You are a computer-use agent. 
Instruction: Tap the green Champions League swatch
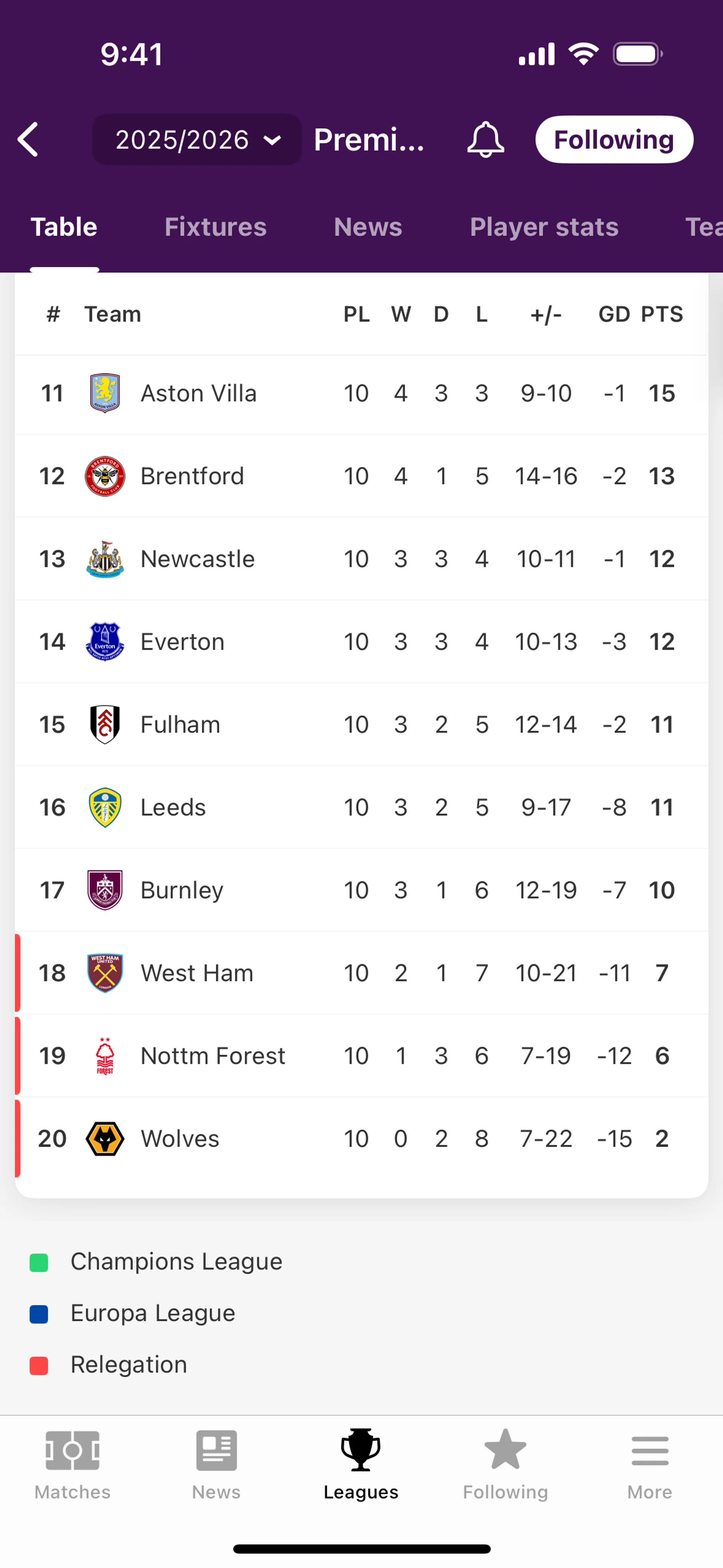39,1262
